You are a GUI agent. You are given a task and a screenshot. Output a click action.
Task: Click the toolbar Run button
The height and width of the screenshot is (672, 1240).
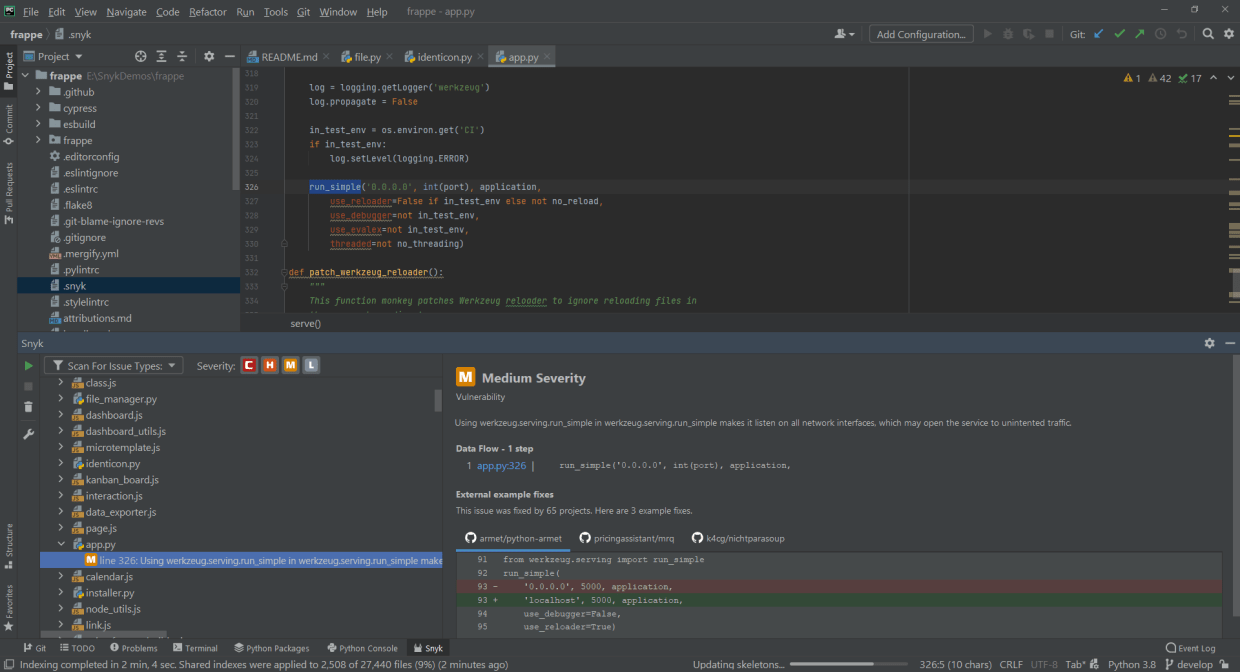pos(988,34)
